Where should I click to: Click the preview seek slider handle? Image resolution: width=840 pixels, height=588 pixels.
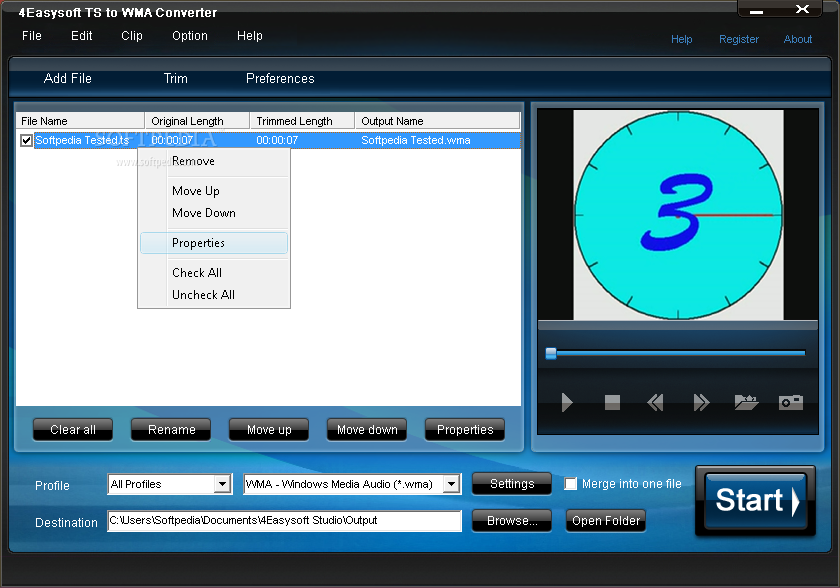551,353
